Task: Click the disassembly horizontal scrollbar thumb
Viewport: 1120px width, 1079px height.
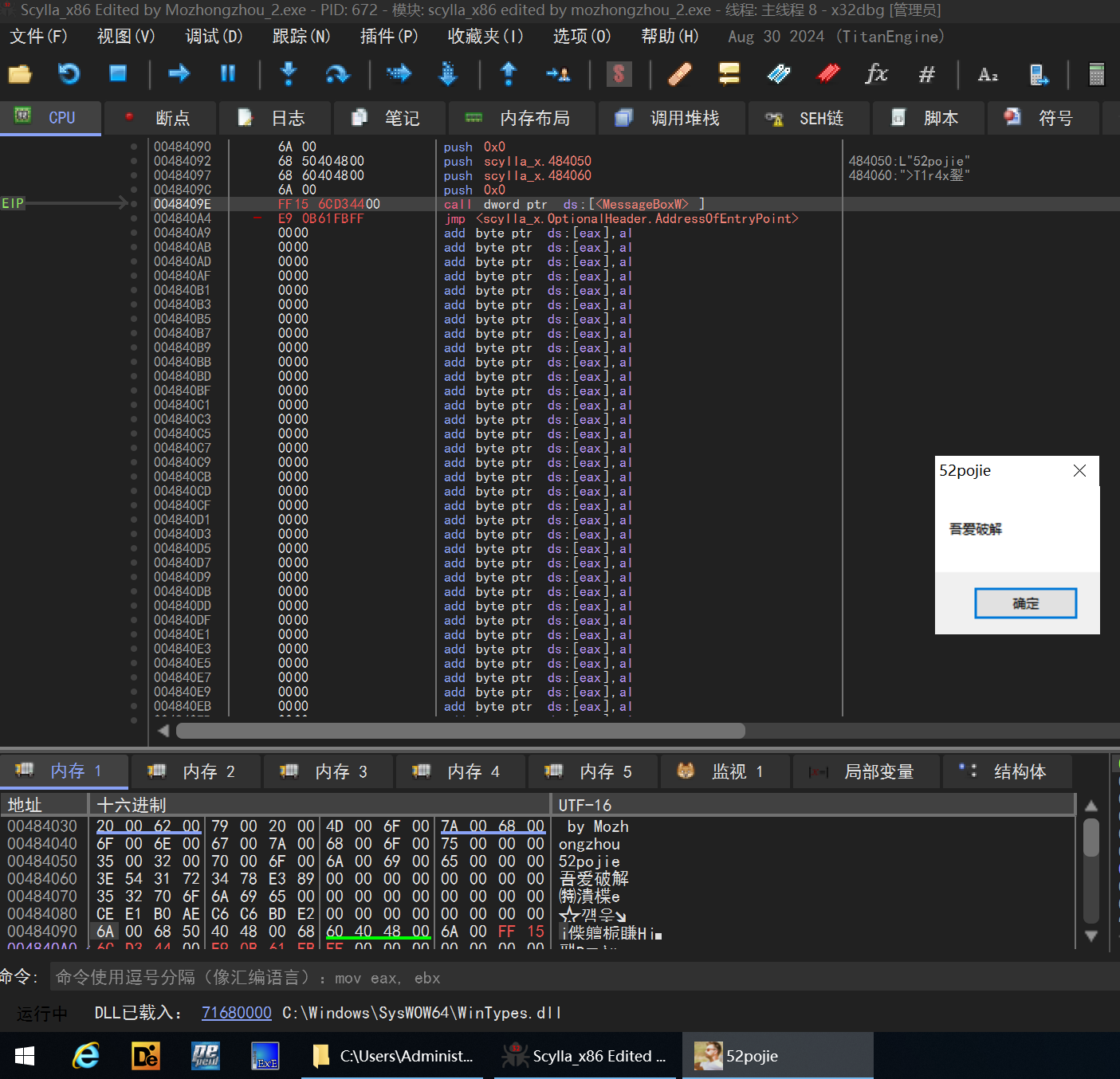Action: (x=461, y=731)
